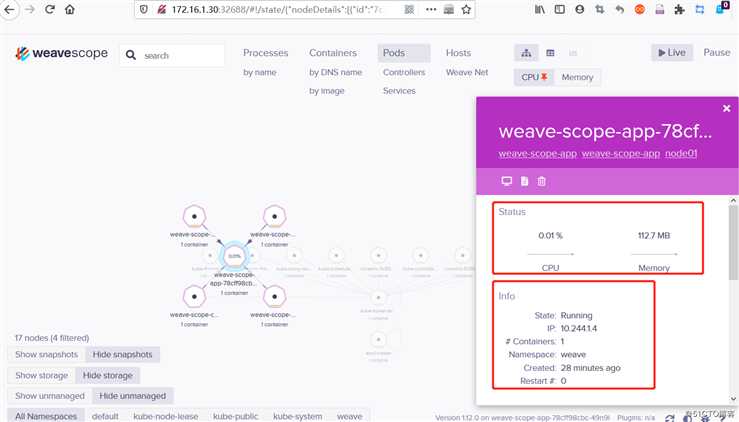The width and height of the screenshot is (739, 422).
Task: Bookmark this page with the star icon
Action: click(466, 9)
